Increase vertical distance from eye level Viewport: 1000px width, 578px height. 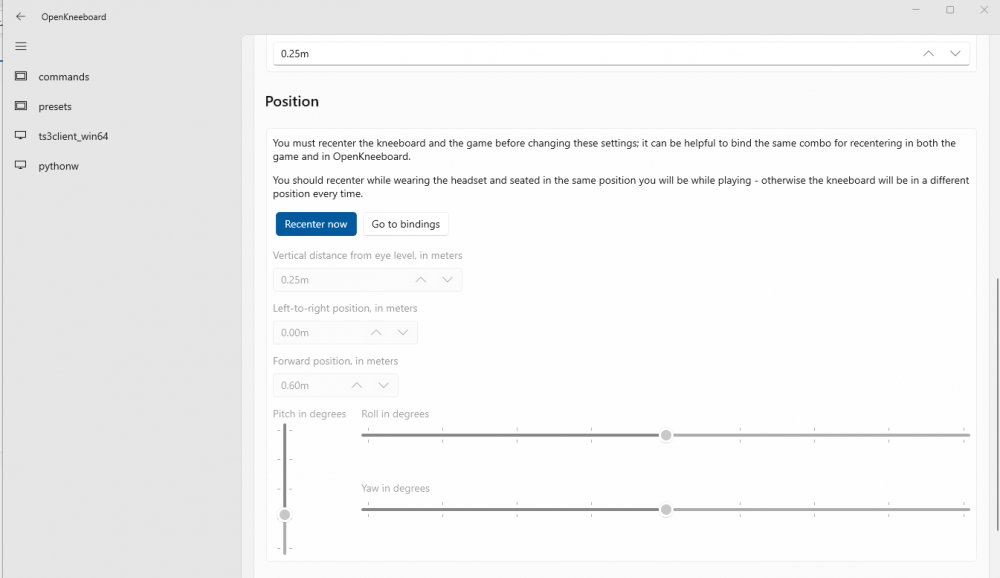[421, 280]
